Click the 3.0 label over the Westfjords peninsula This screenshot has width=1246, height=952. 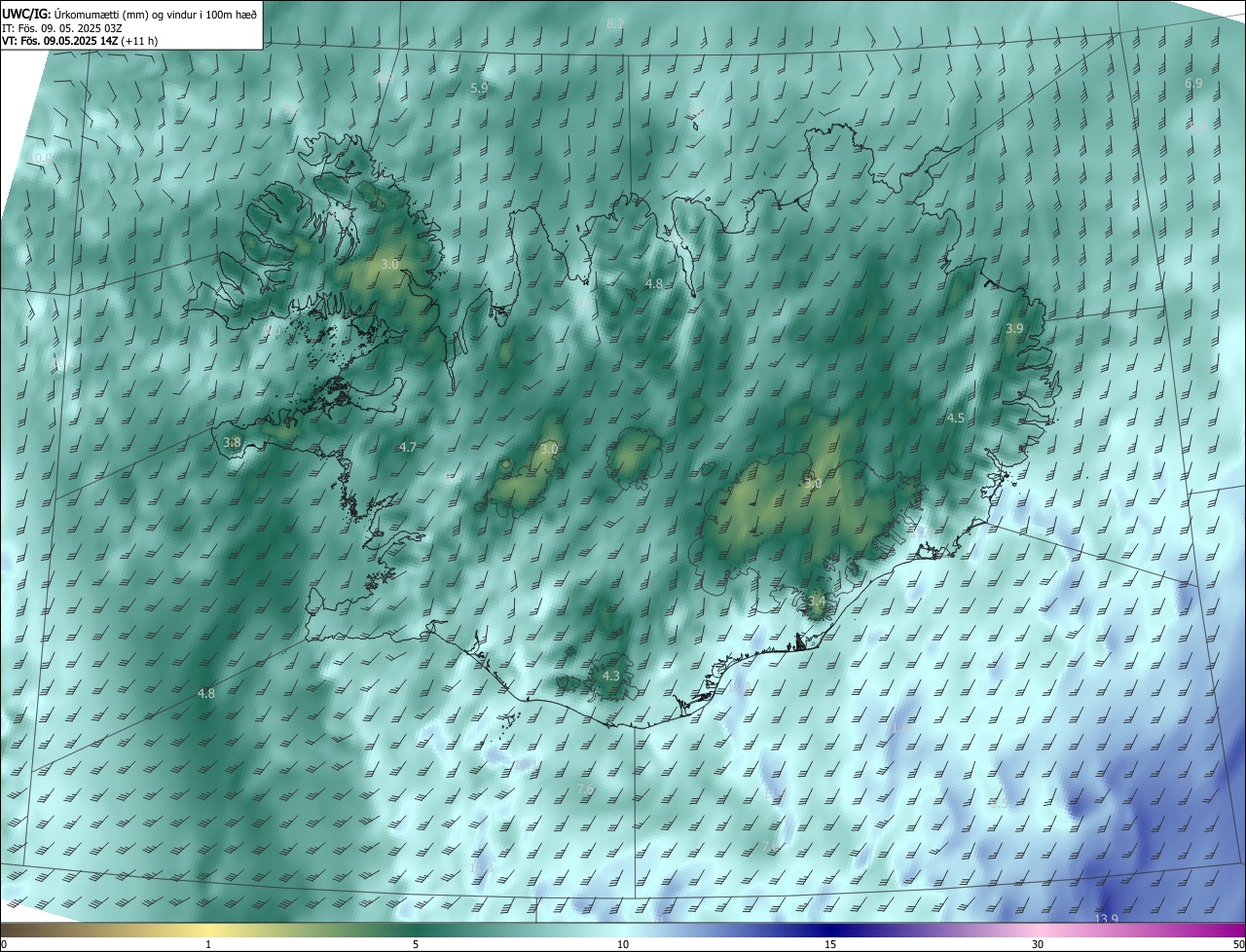coord(389,265)
